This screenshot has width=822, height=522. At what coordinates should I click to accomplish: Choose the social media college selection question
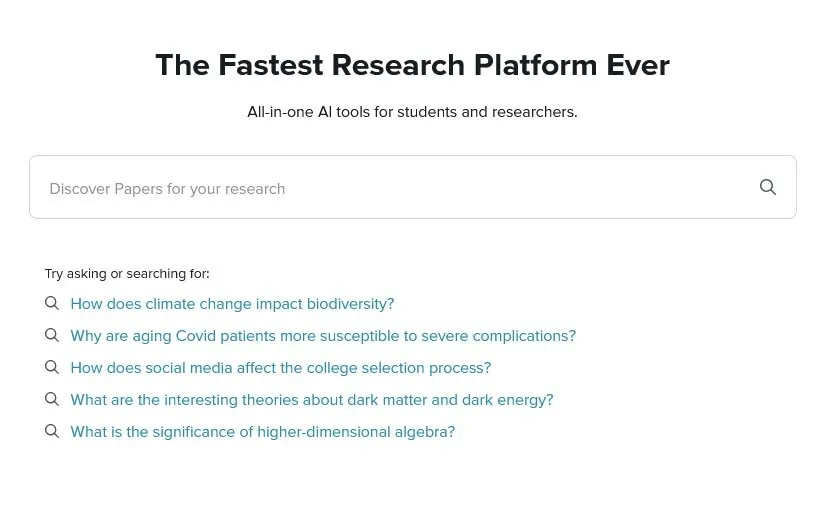point(280,368)
